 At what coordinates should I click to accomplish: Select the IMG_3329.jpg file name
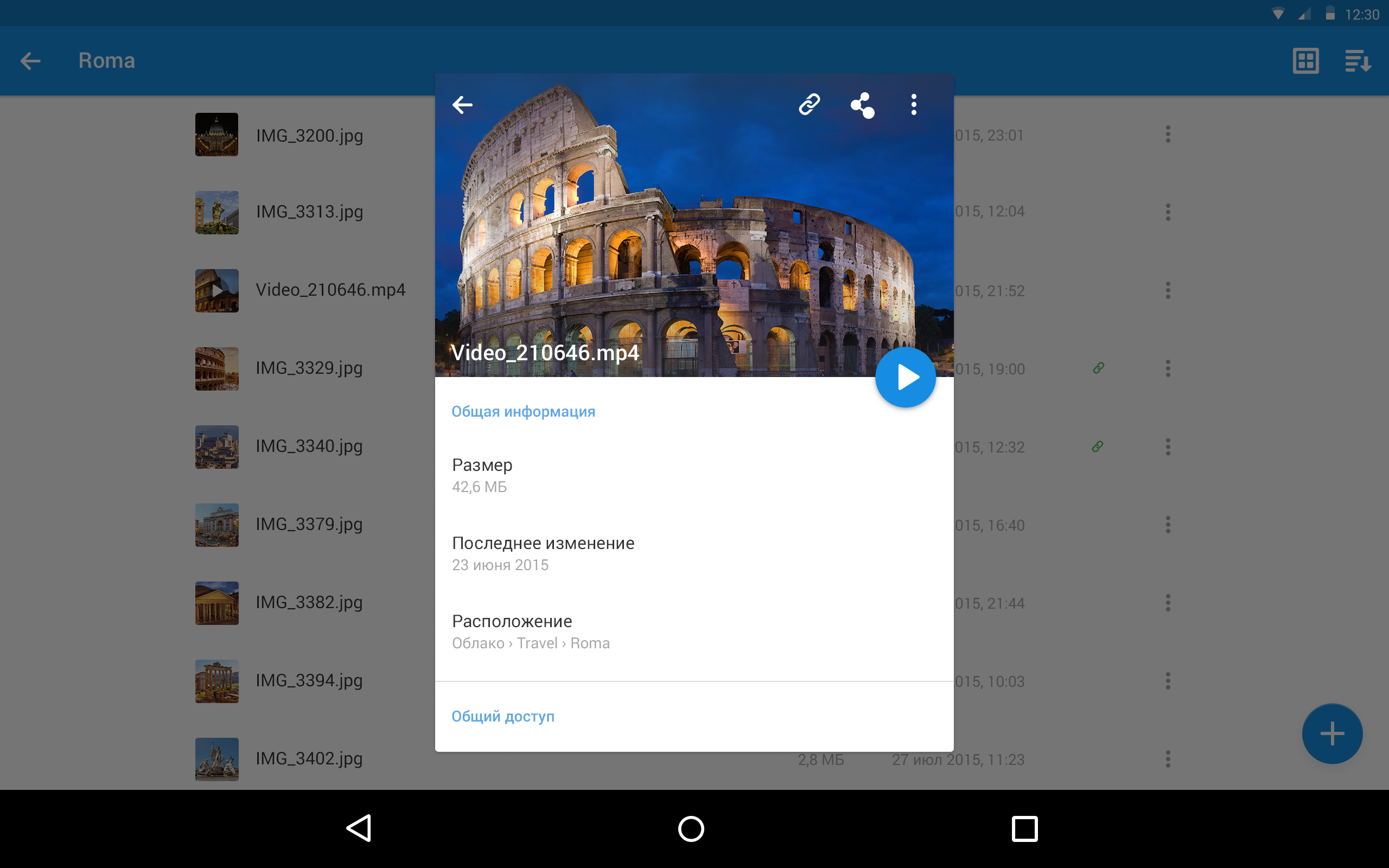pos(309,368)
